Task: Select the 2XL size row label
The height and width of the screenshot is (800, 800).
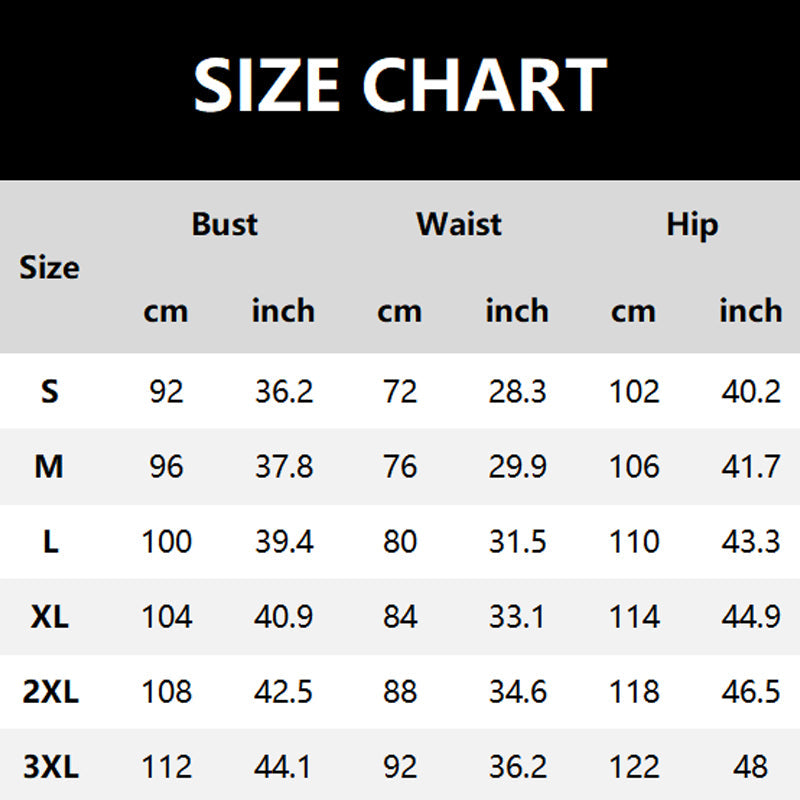Action: click(49, 692)
